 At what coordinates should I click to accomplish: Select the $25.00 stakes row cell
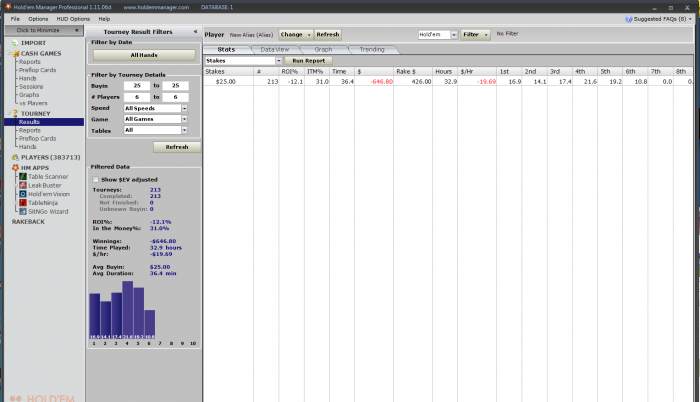[228, 82]
